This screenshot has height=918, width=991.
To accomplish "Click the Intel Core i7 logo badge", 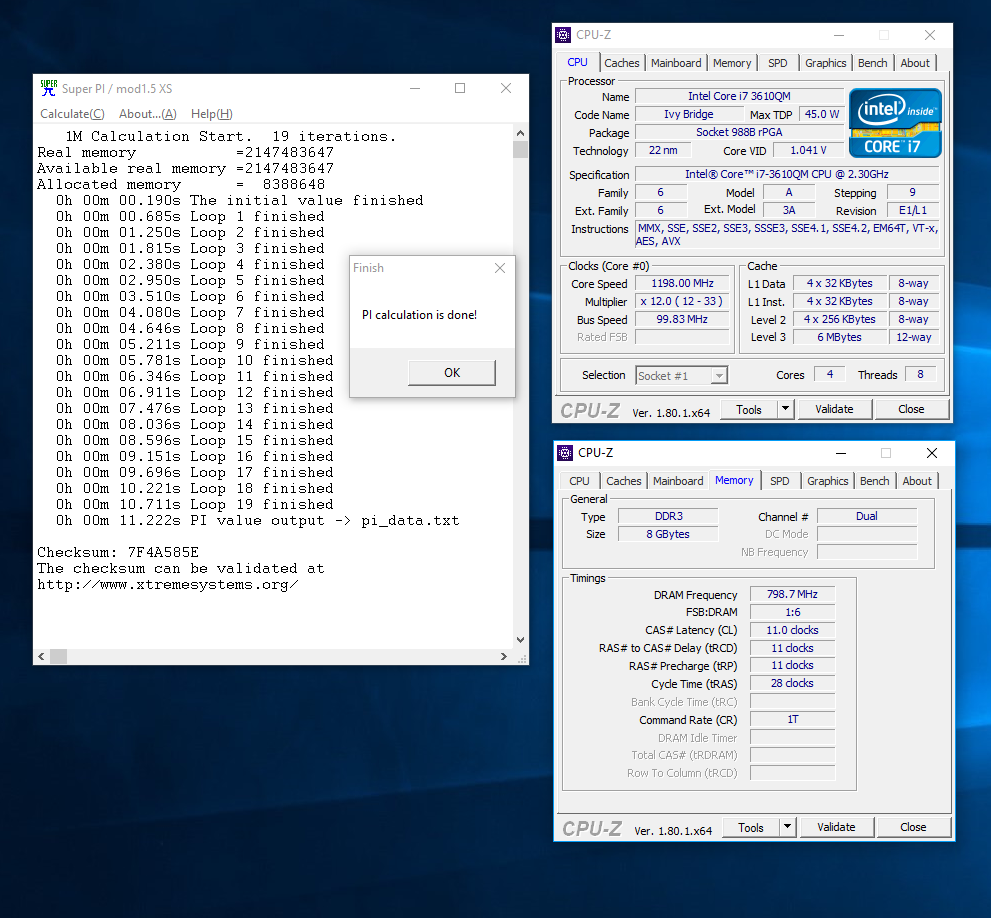I will pyautogui.click(x=895, y=123).
